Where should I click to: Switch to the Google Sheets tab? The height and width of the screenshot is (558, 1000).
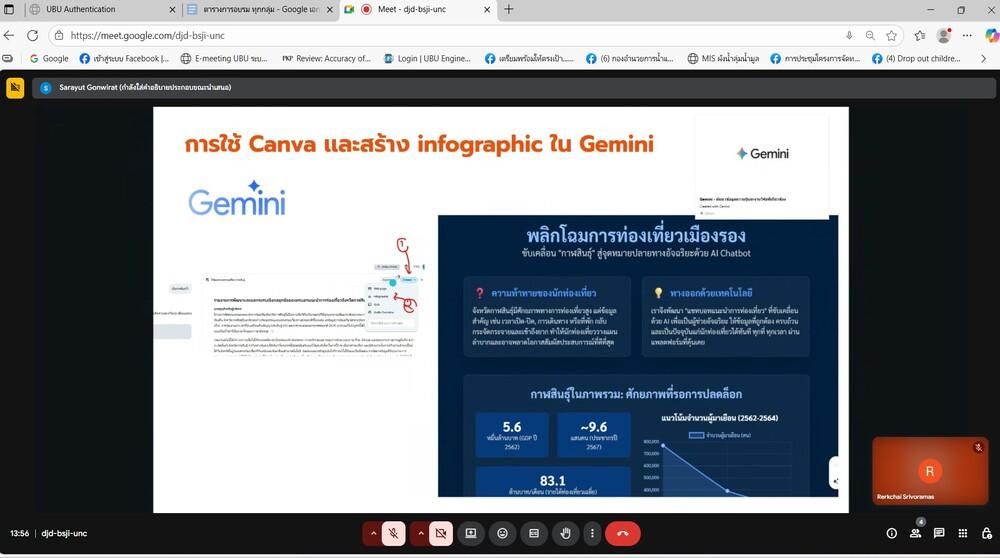[x=255, y=9]
